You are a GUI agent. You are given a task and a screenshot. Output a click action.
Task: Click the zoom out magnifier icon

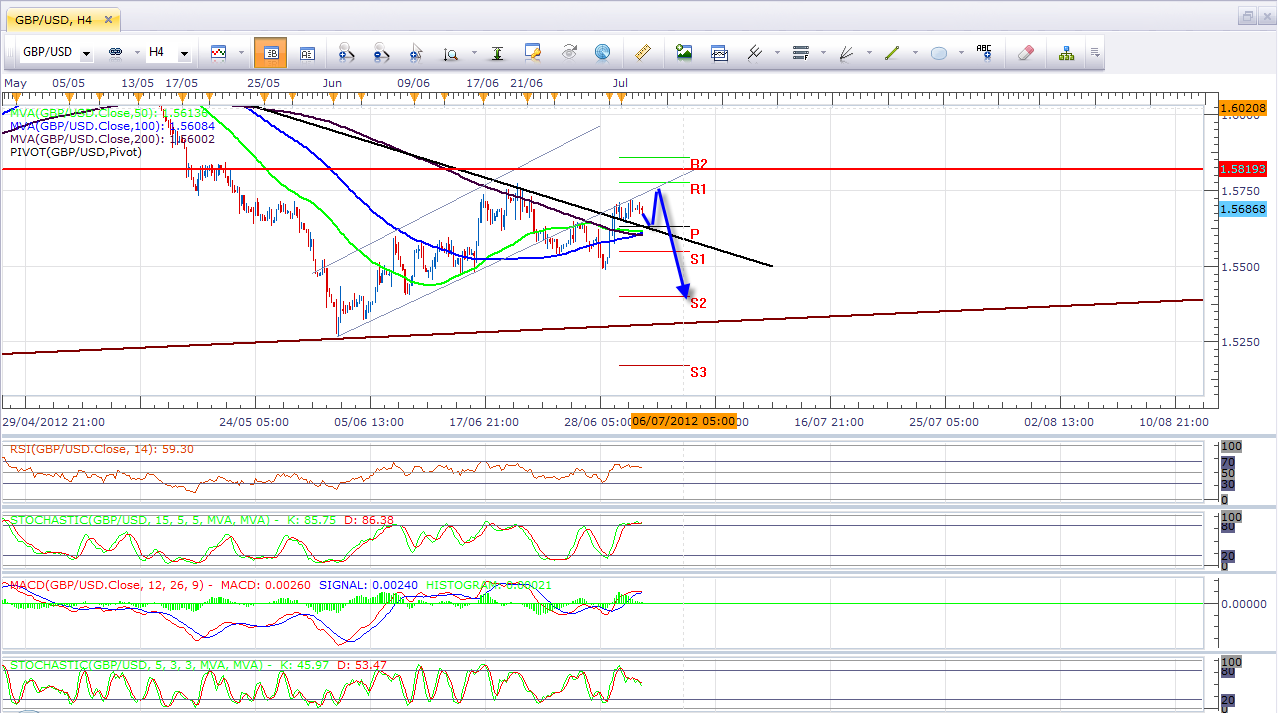tap(381, 52)
